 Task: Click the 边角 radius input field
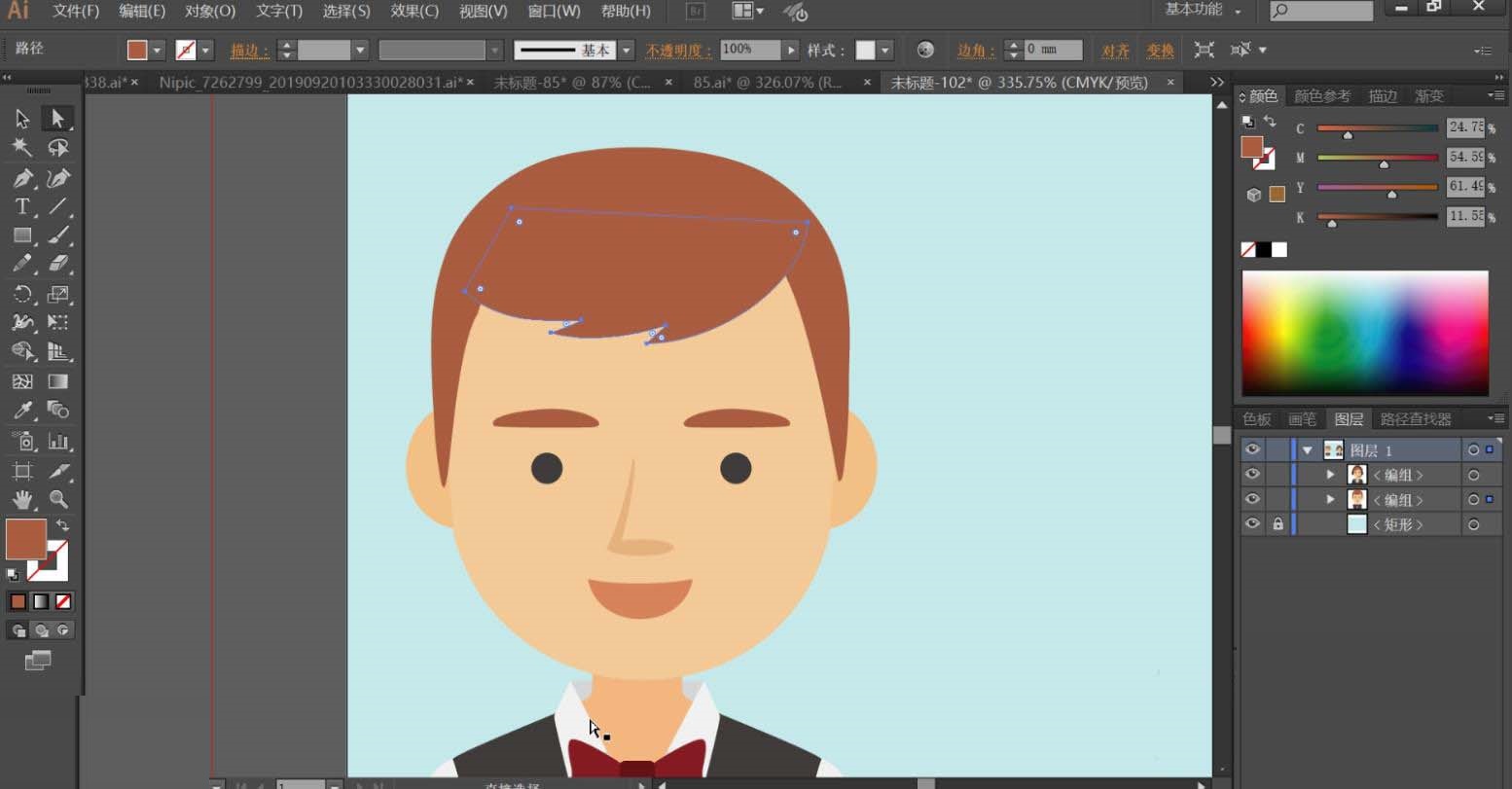point(1053,50)
